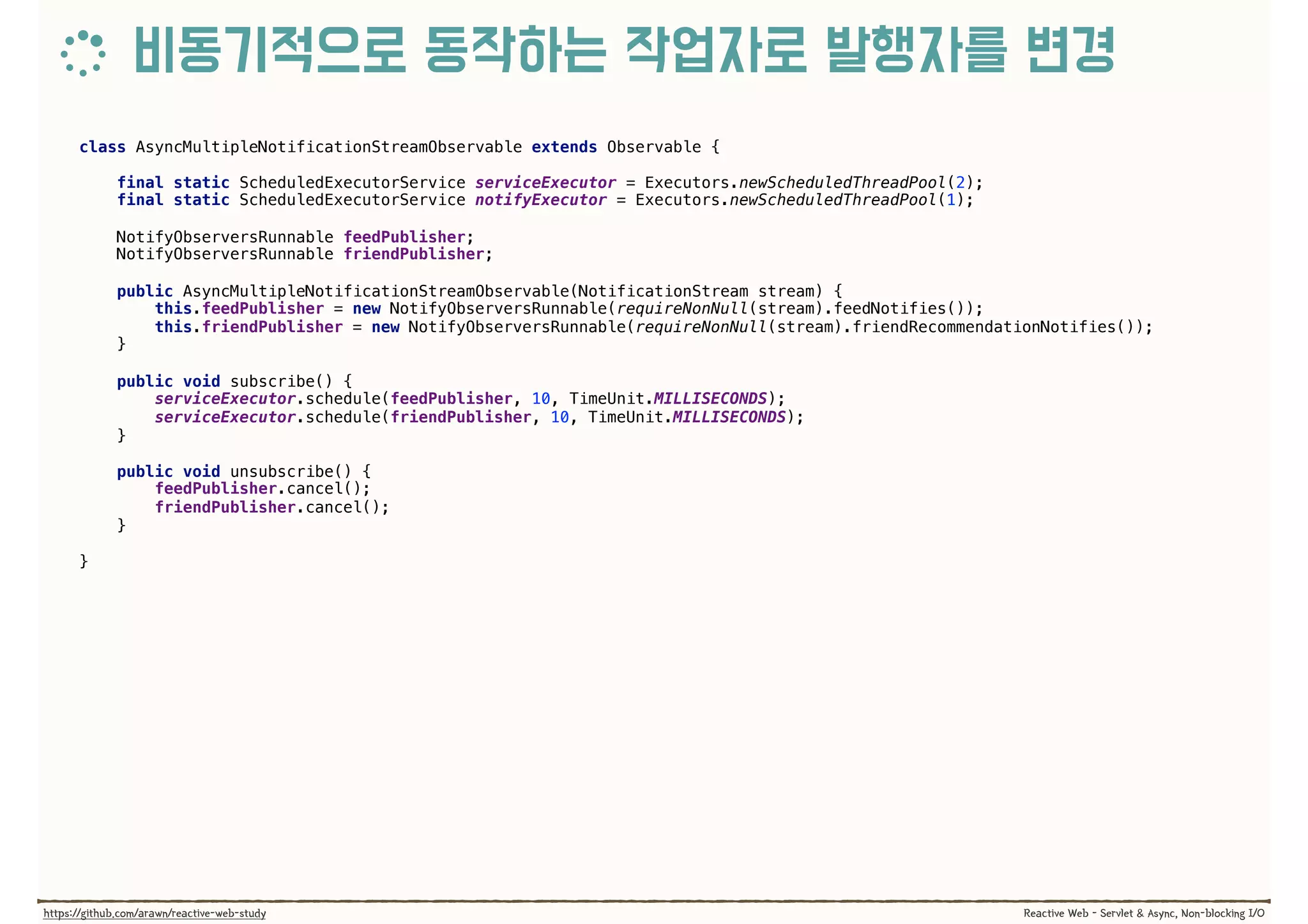Click 'Observable' superclass name

click(654, 147)
